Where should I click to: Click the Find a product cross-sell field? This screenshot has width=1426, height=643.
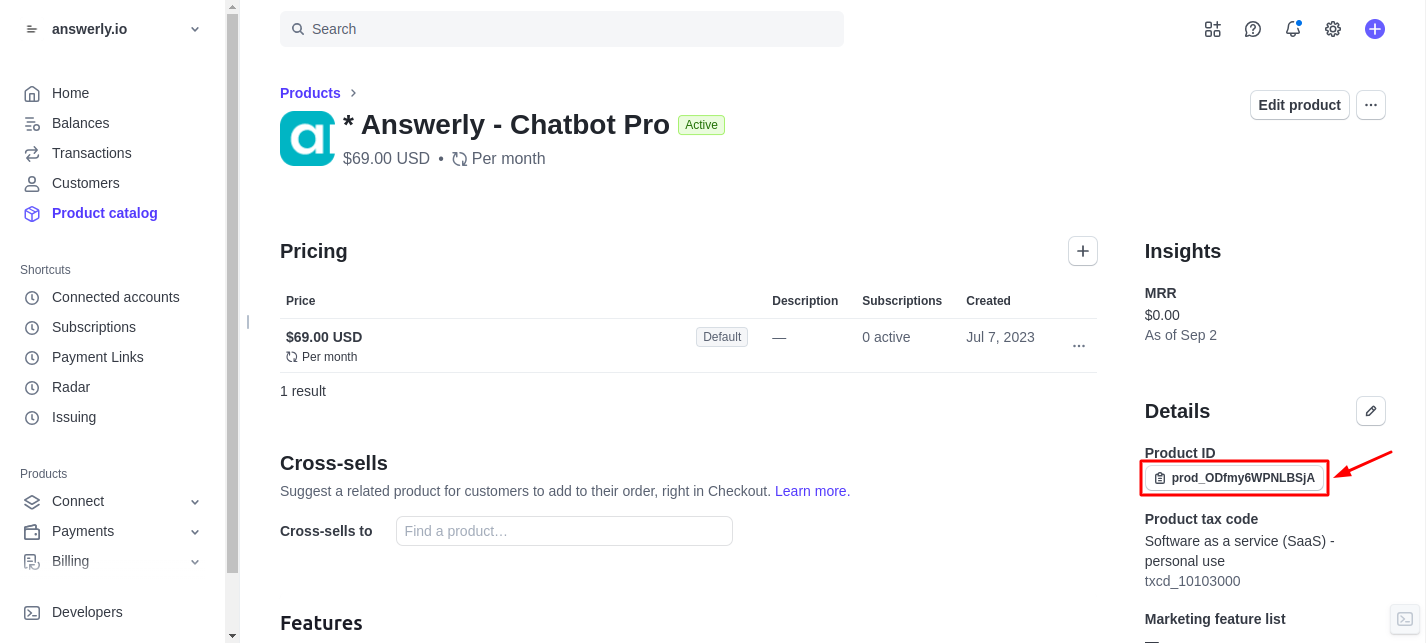pyautogui.click(x=564, y=531)
